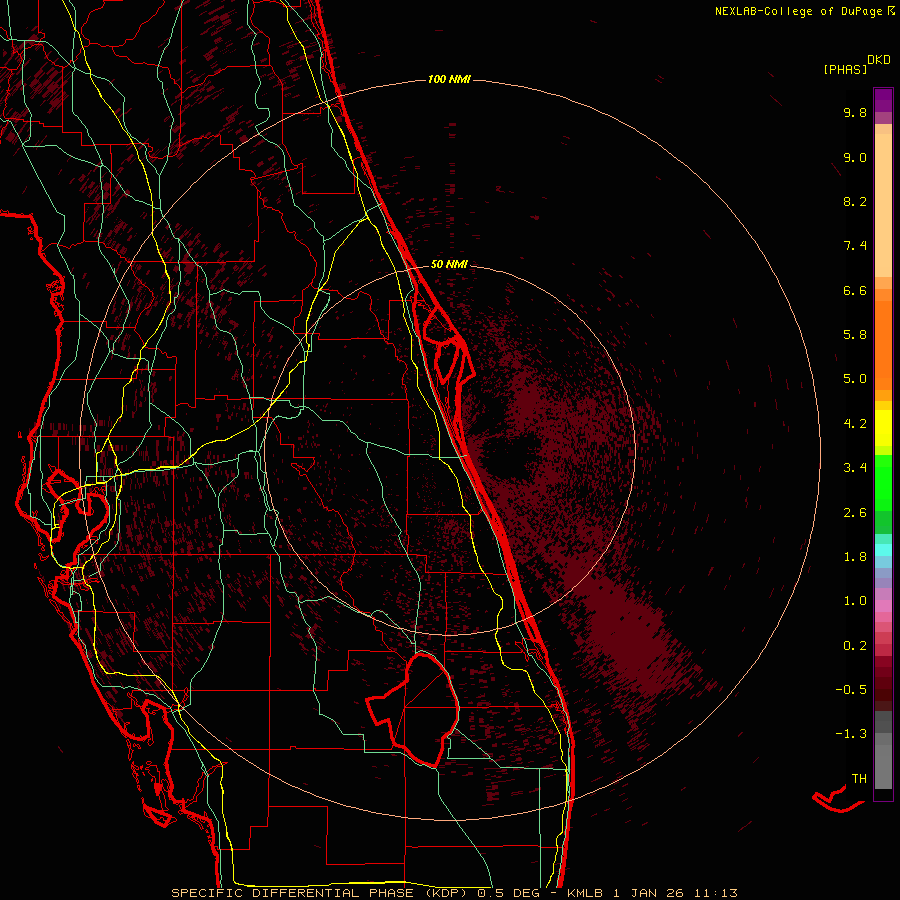The width and height of the screenshot is (900, 900).
Task: Select the 100 NMI range ring label
Action: coord(449,79)
